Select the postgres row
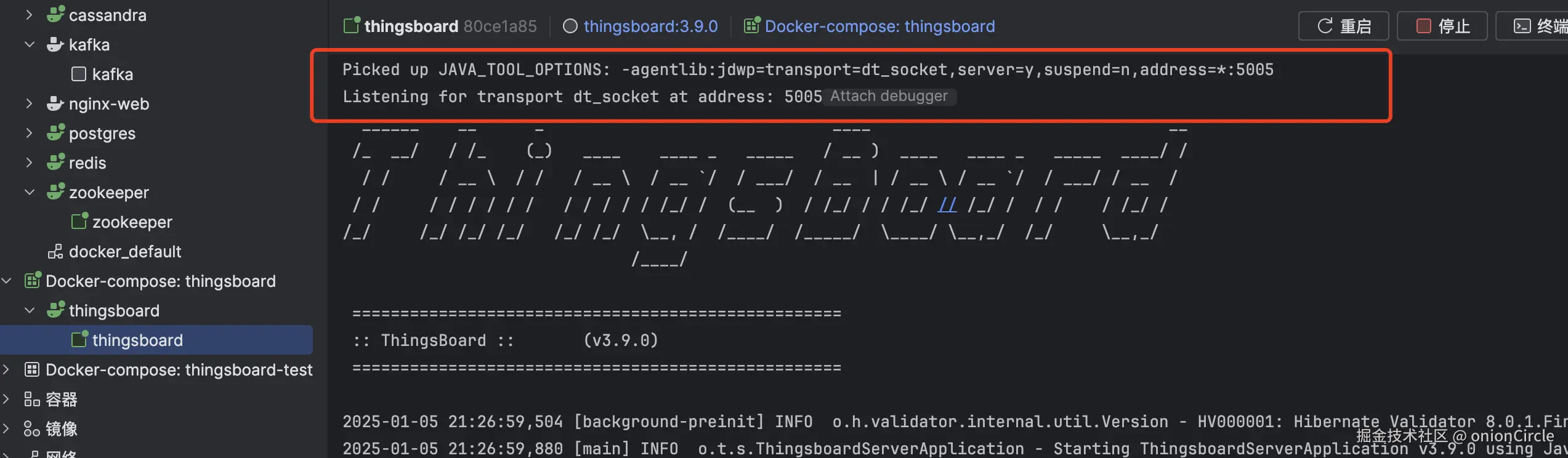The width and height of the screenshot is (1568, 458). tap(156, 133)
